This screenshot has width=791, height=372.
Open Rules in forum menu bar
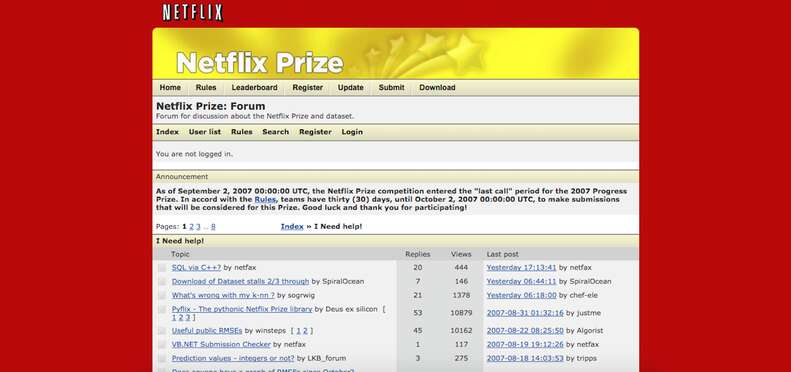point(242,132)
